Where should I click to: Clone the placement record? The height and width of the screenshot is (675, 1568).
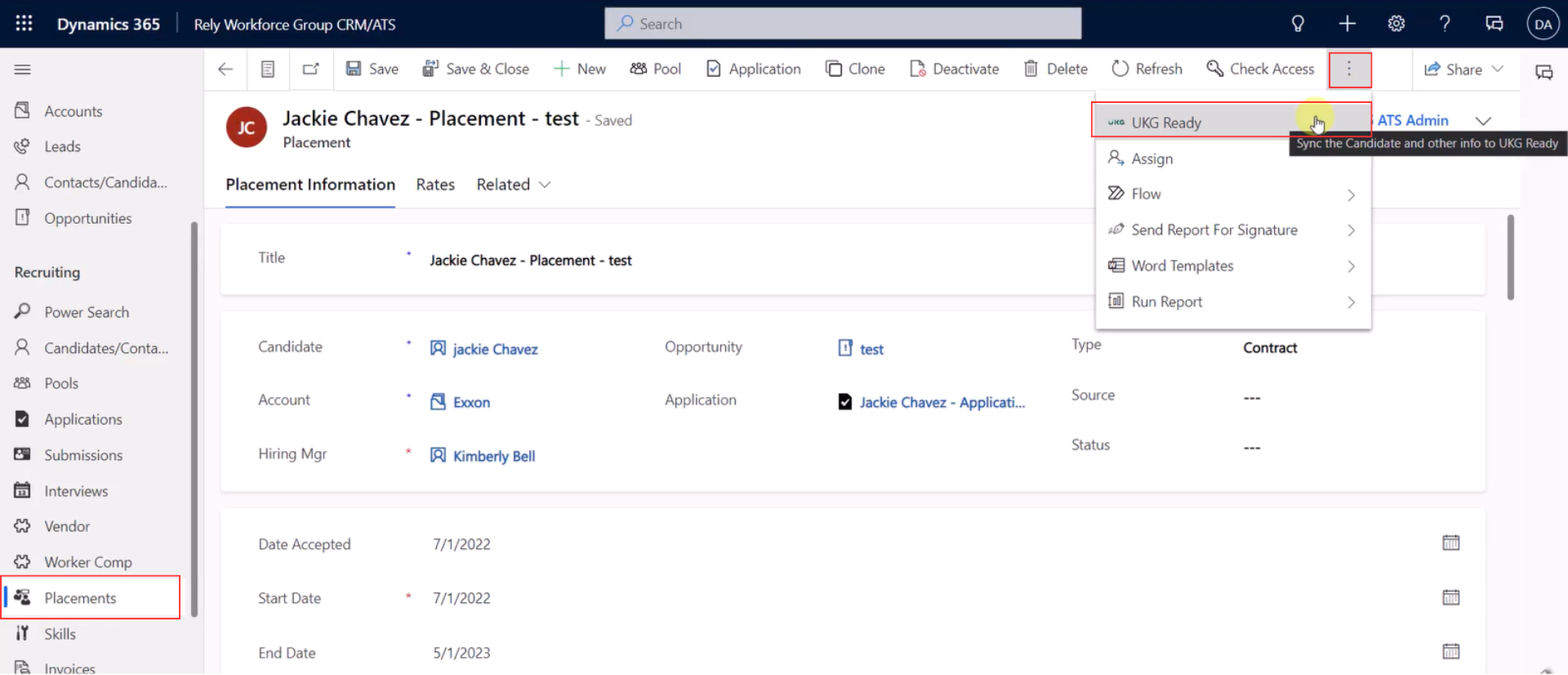tap(856, 69)
